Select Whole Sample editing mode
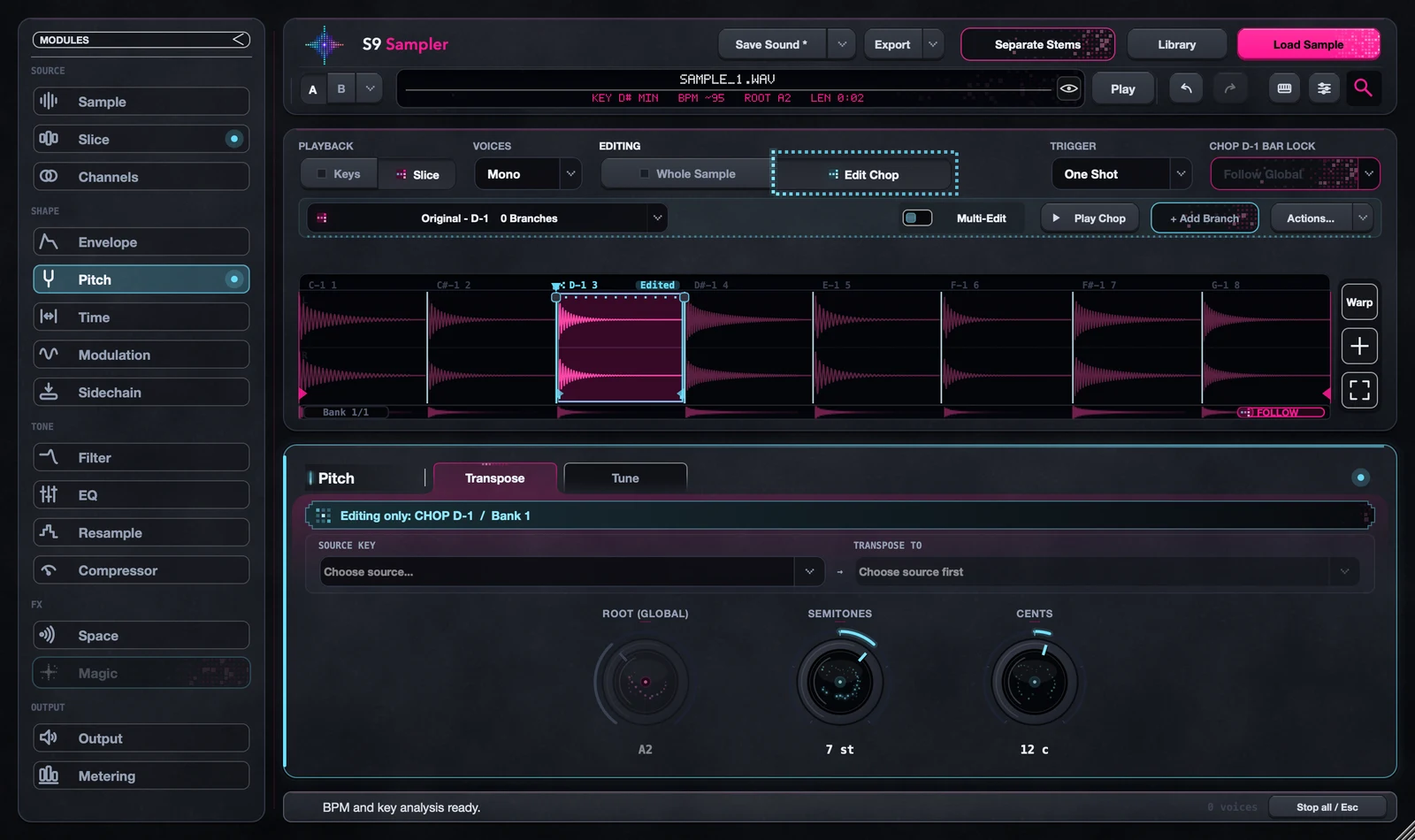Viewport: 1415px width, 840px height. tap(687, 174)
